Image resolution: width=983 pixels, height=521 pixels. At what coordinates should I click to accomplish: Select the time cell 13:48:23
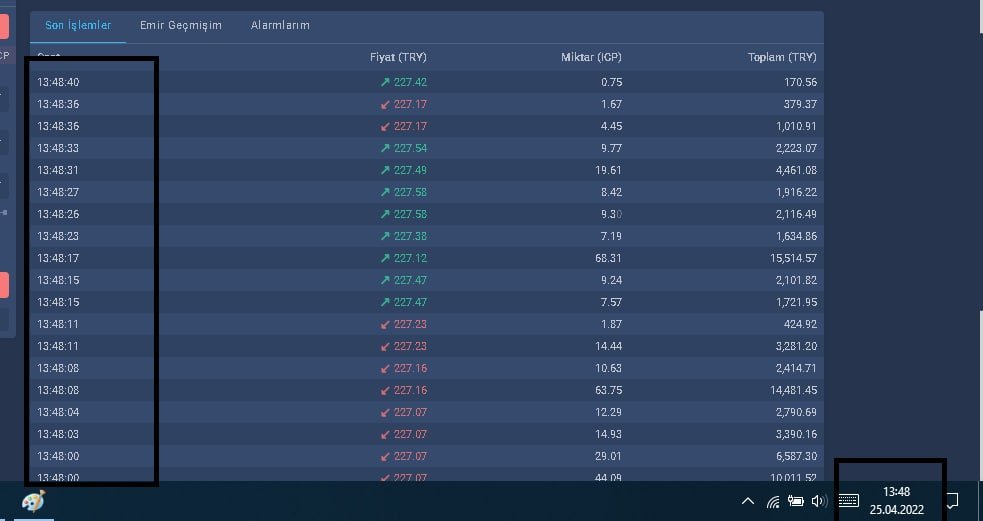click(58, 236)
